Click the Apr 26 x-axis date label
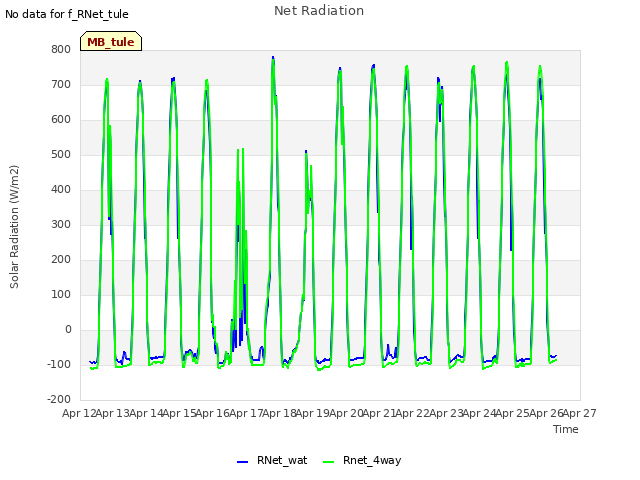 click(x=546, y=413)
